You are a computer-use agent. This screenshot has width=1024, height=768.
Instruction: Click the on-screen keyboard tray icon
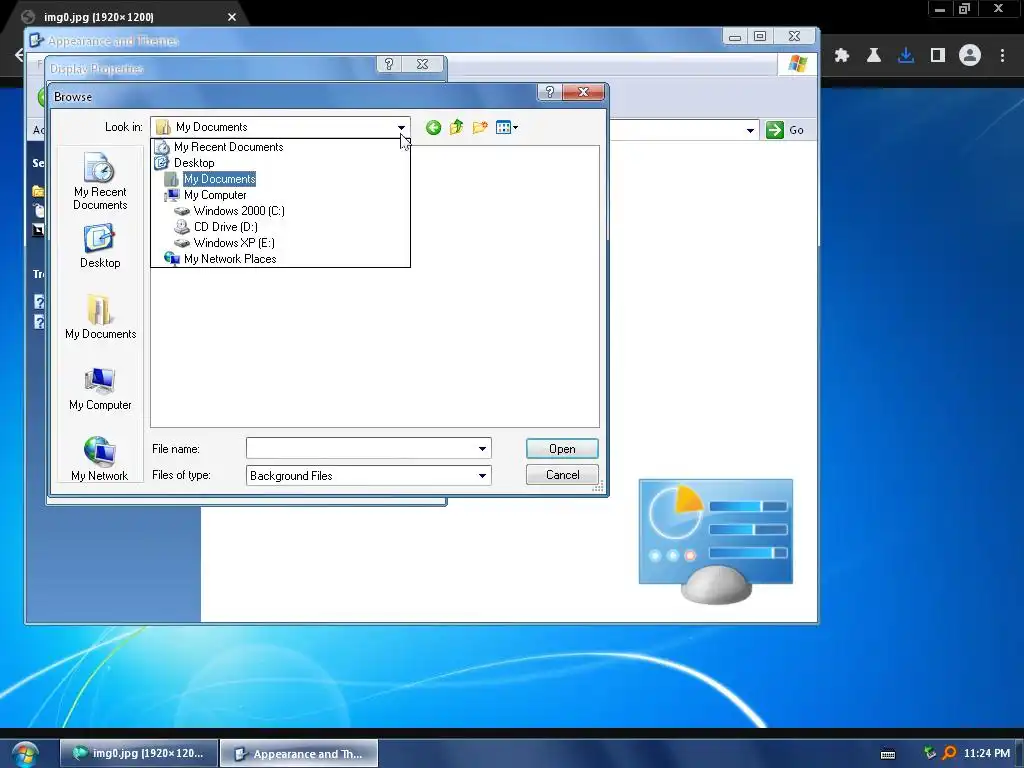[x=888, y=754]
